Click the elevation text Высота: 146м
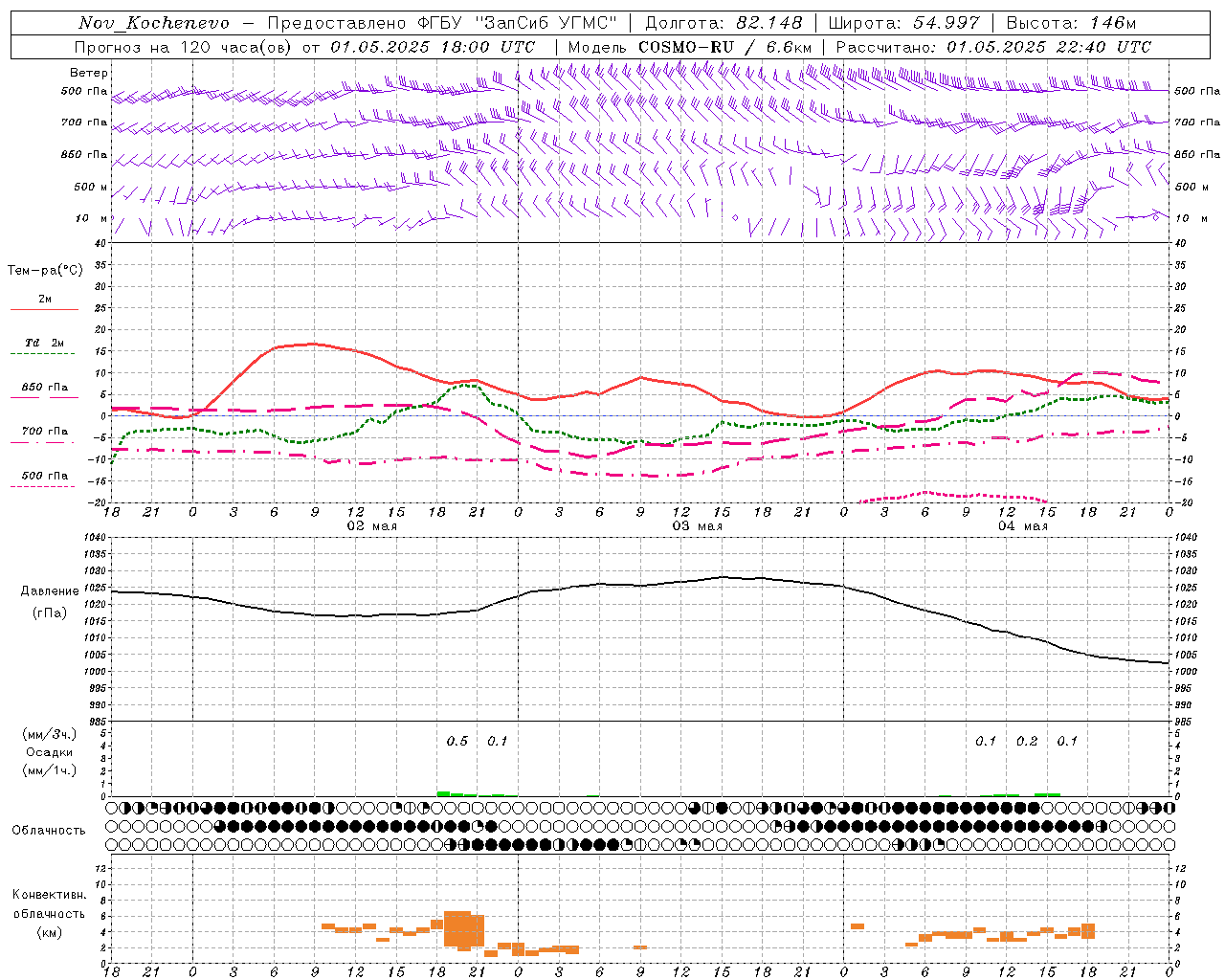 pos(1072,23)
